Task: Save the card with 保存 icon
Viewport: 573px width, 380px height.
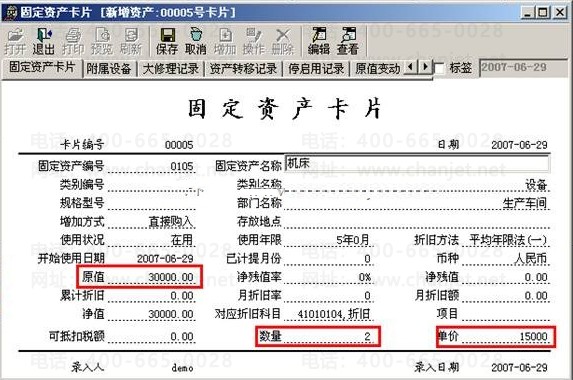Action: [167, 41]
